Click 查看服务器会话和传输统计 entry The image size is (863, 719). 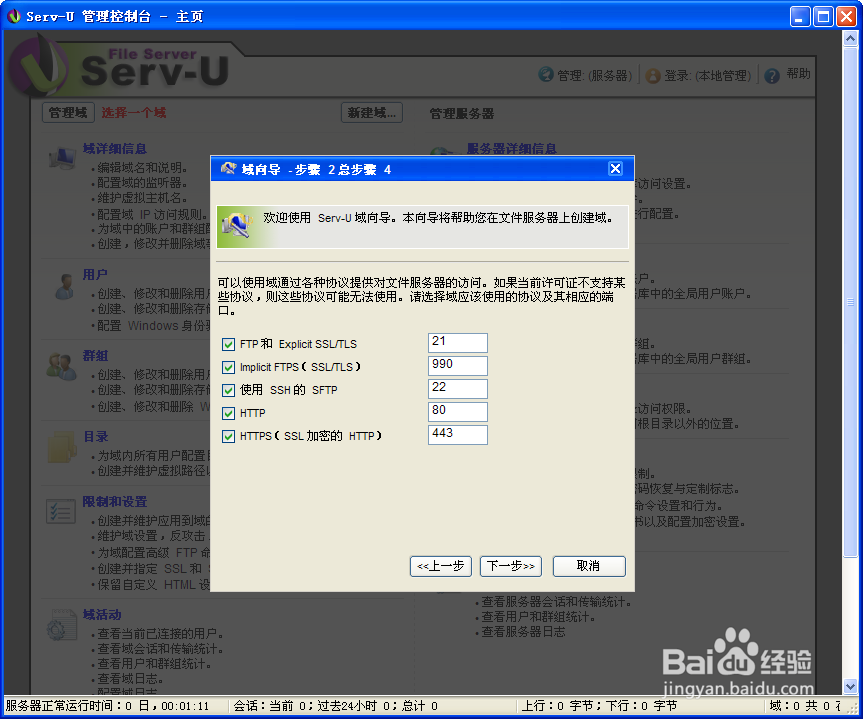click(556, 602)
